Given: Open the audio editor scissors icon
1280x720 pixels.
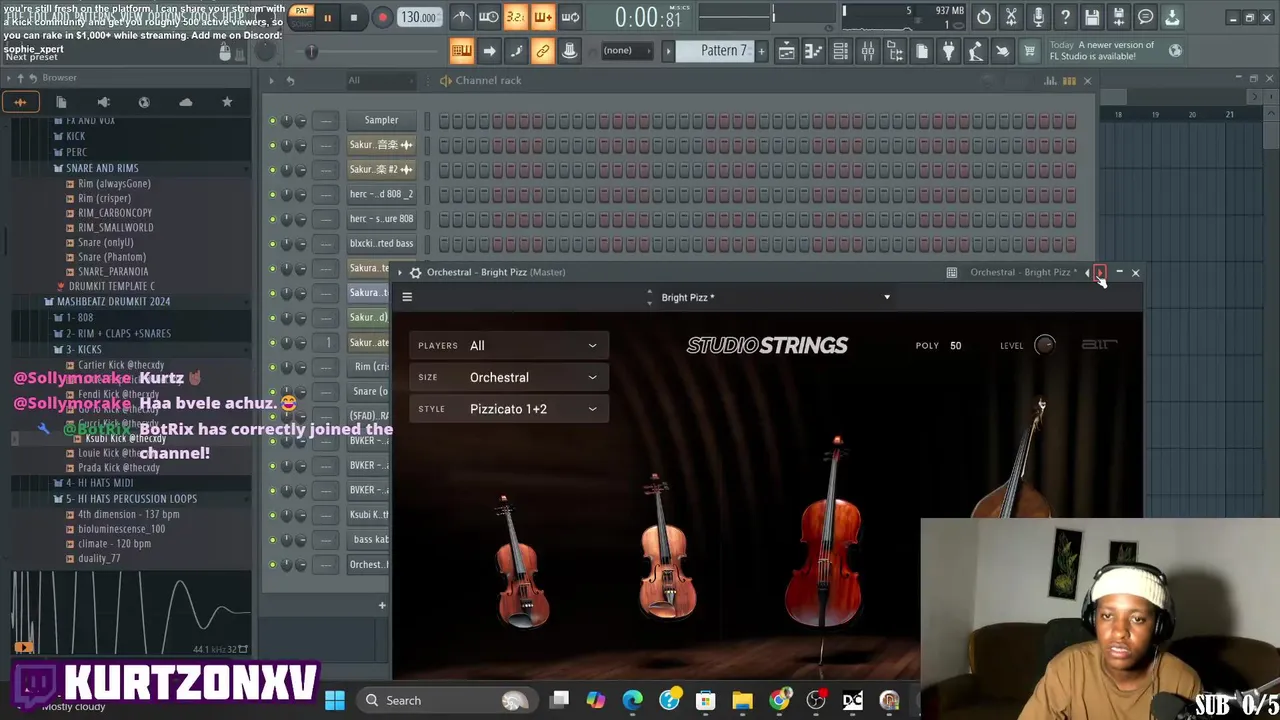Looking at the screenshot, I should 1011,17.
